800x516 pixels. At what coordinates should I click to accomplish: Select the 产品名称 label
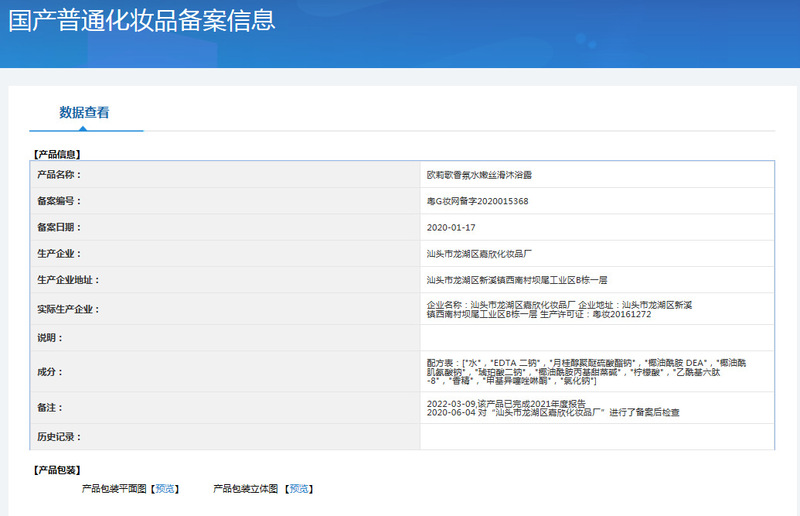(59, 175)
